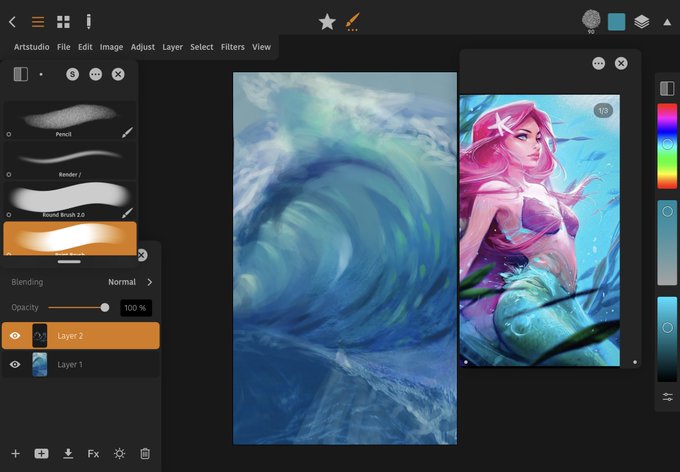The height and width of the screenshot is (472, 680).
Task: Toggle the radio dot beside Render brush
Action: coord(9,175)
